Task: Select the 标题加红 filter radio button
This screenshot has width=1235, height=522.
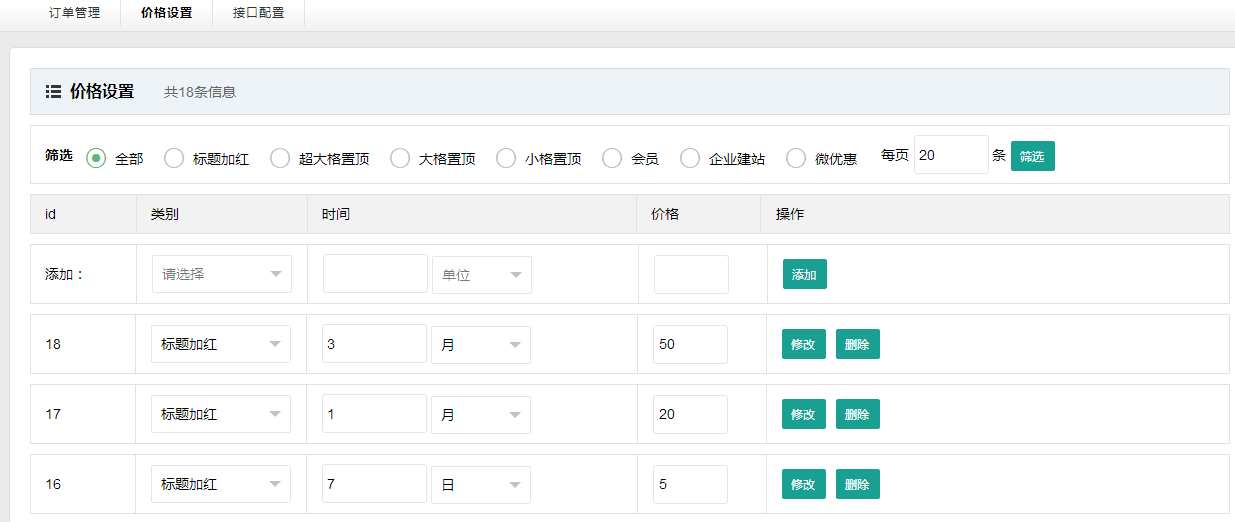Action: pyautogui.click(x=174, y=158)
